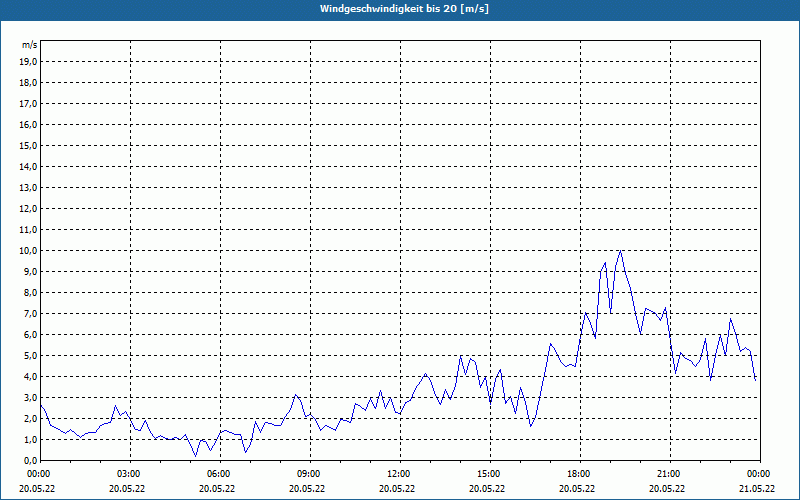Click the 06:00 time axis label
This screenshot has height=500, width=800.
220,474
